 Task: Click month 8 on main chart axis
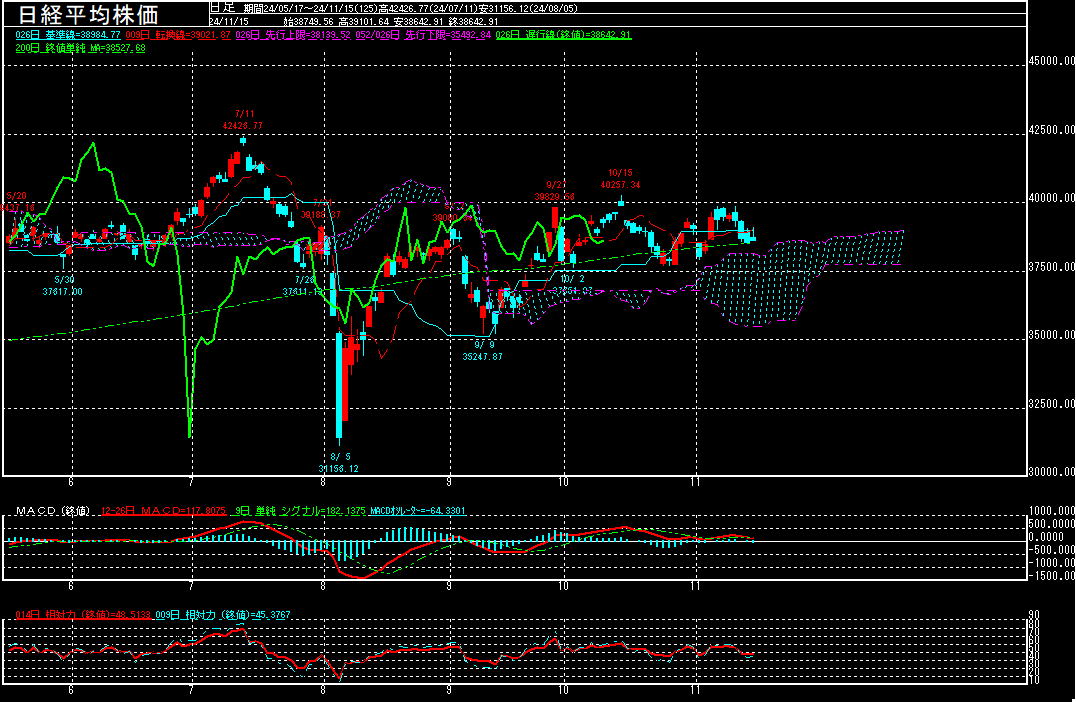pyautogui.click(x=323, y=482)
